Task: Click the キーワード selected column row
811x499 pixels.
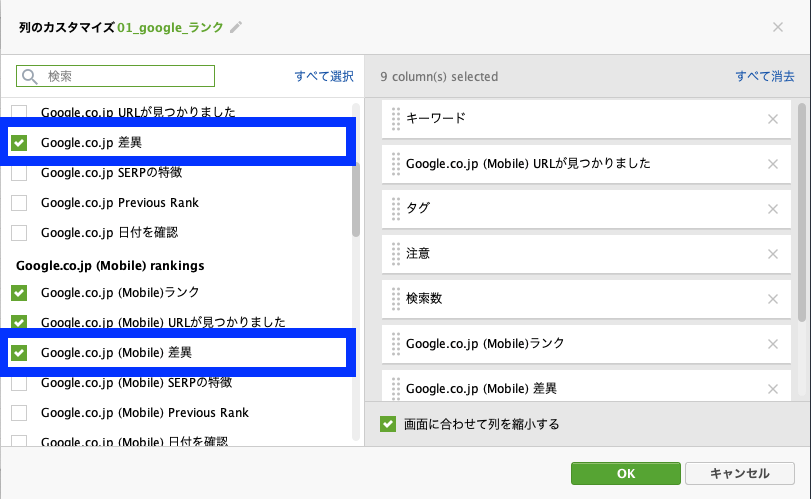Action: [586, 119]
